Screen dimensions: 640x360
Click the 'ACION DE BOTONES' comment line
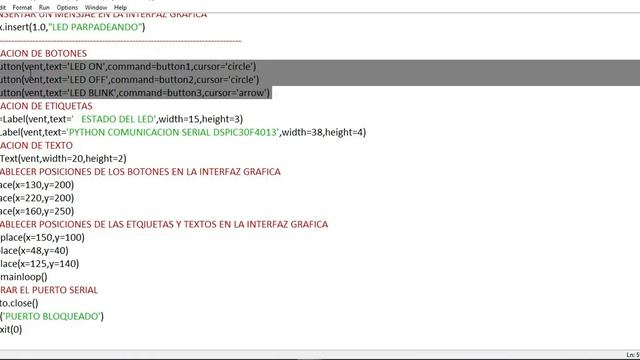(43, 53)
